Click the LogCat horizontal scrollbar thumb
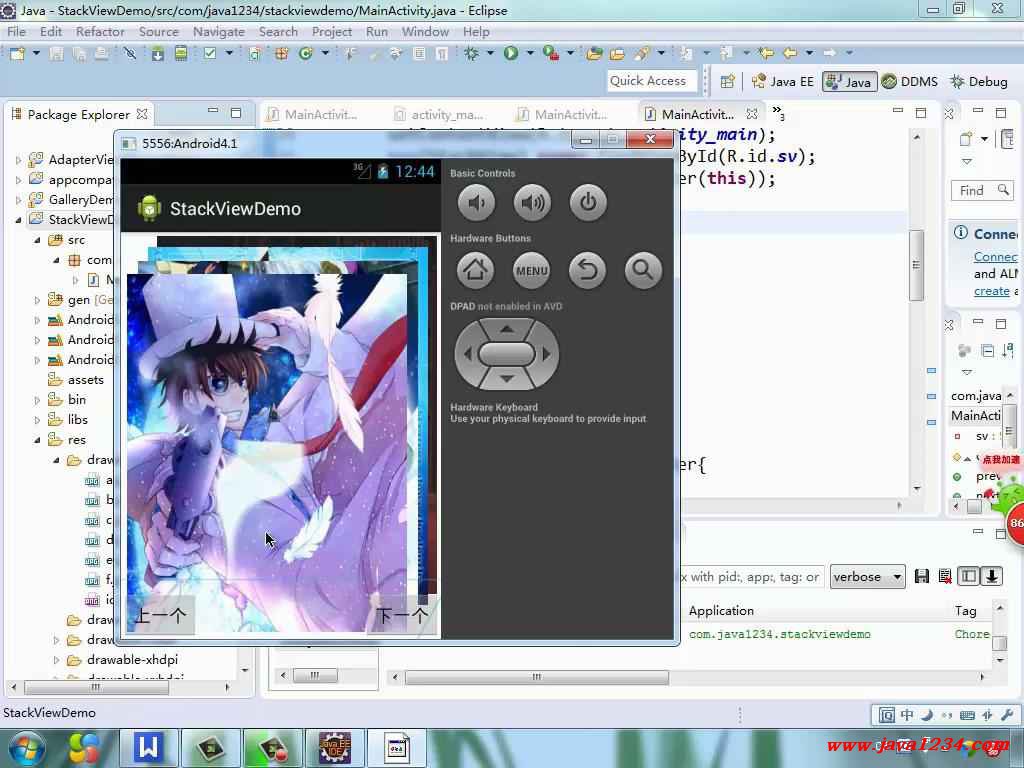This screenshot has width=1024, height=768. point(537,677)
